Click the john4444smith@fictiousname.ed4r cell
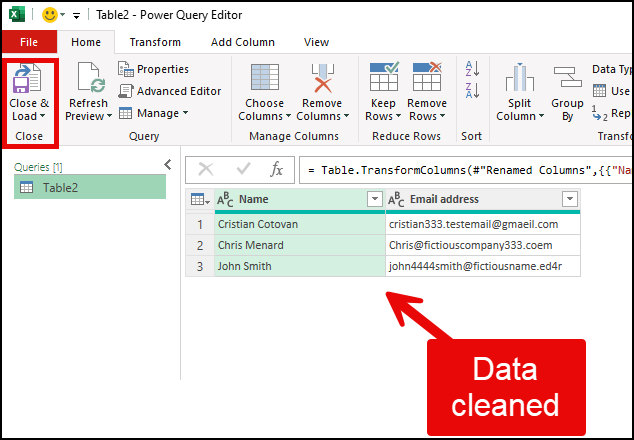Screen dimensions: 634x440 pyautogui.click(x=483, y=266)
